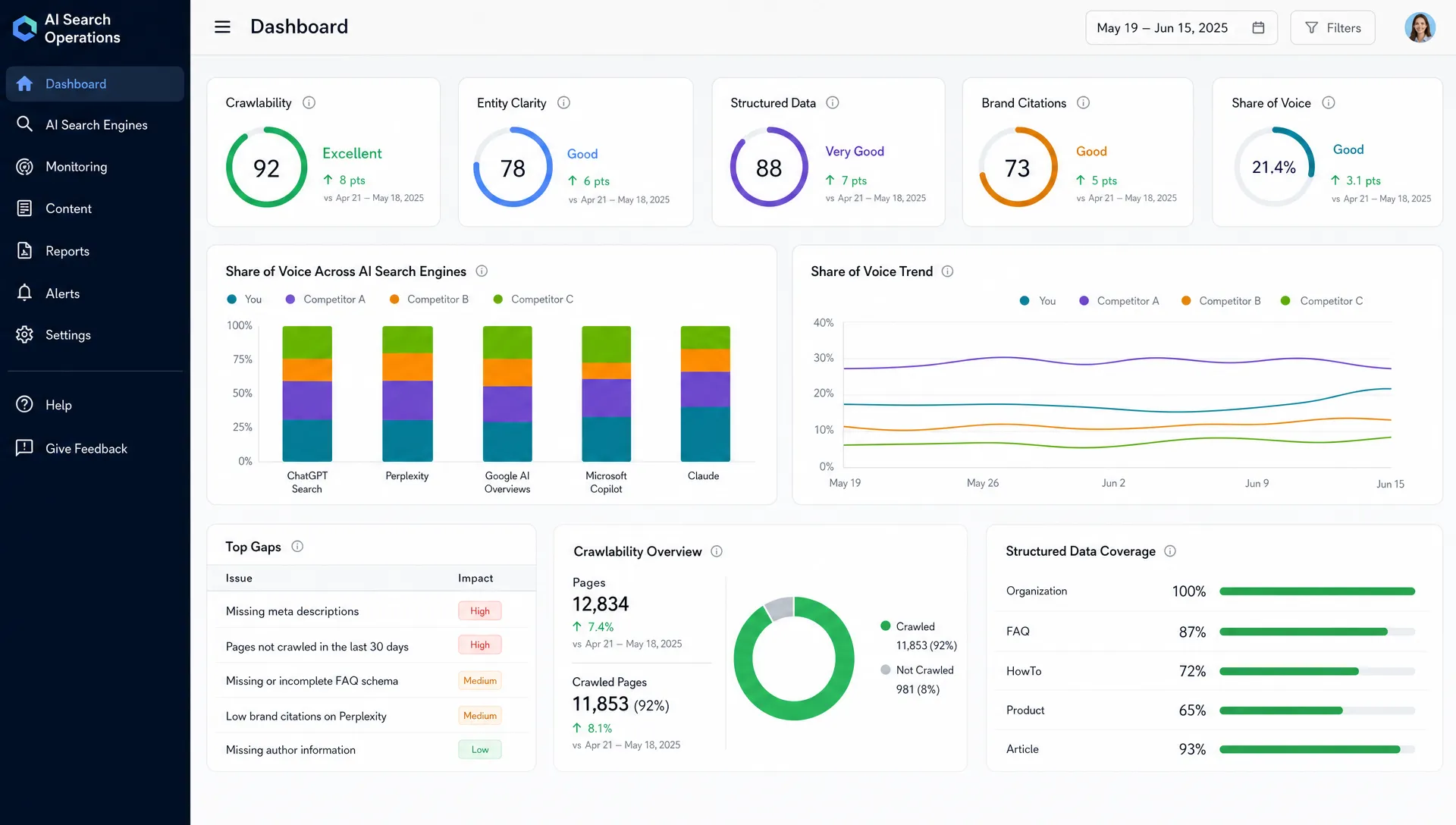1456x825 pixels.
Task: Click the Low impact badge
Action: click(x=480, y=749)
